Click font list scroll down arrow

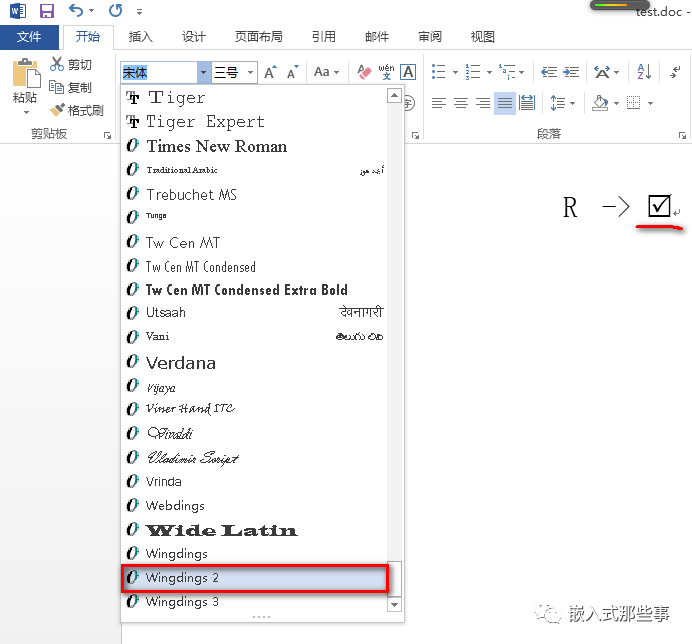[x=394, y=604]
